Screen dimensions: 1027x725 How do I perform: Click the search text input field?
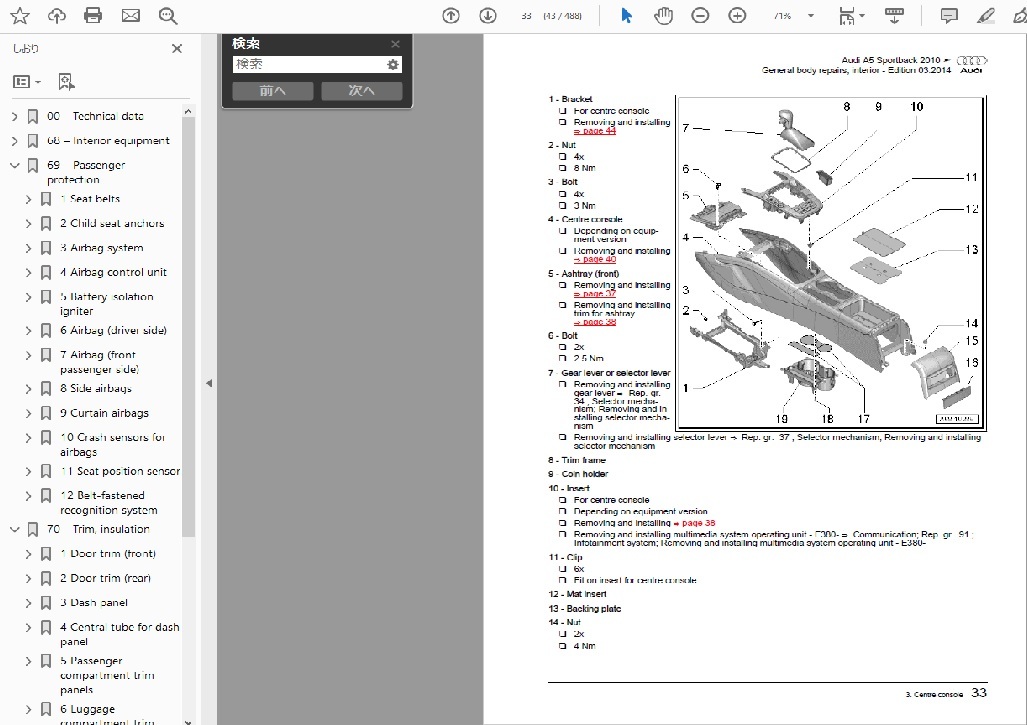pos(308,64)
